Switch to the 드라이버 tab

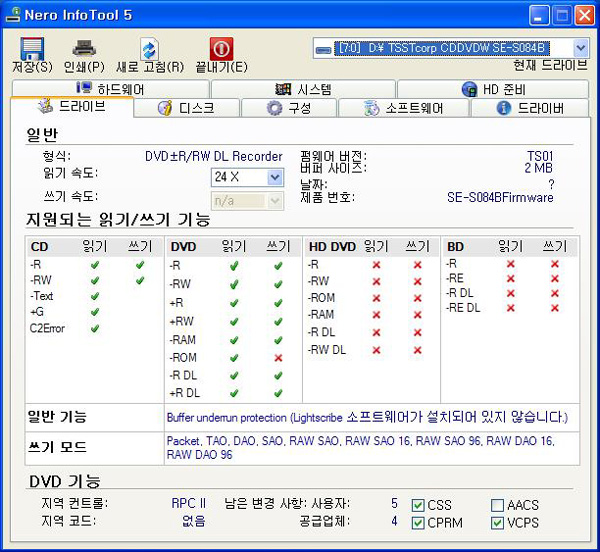click(530, 108)
